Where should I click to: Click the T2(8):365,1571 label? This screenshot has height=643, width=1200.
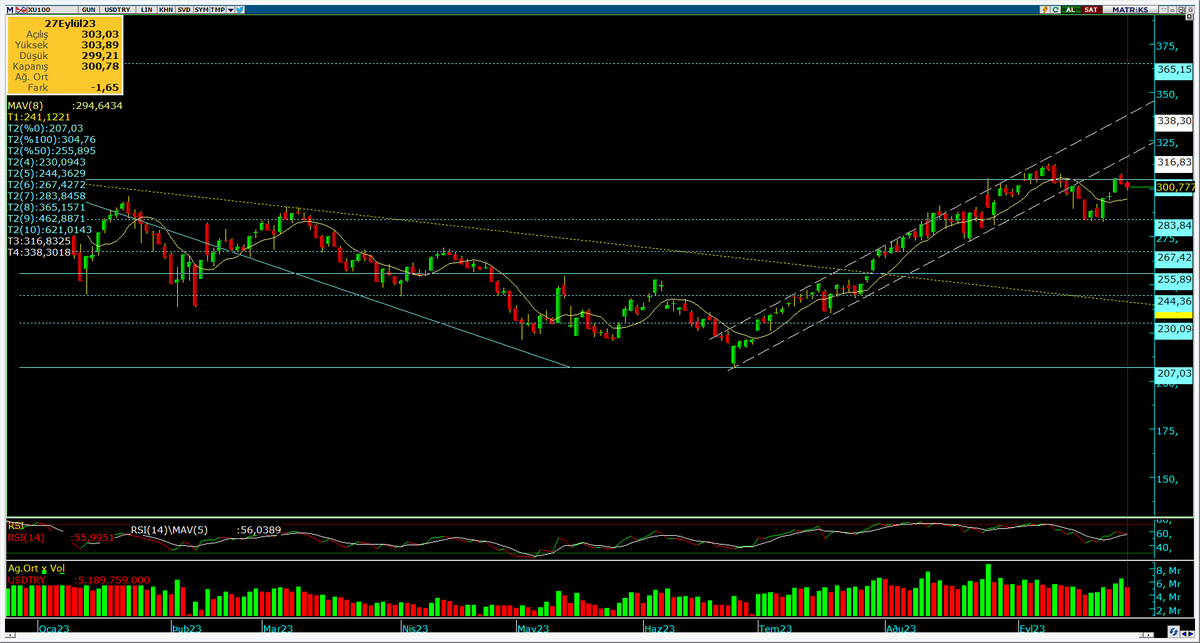pos(46,207)
